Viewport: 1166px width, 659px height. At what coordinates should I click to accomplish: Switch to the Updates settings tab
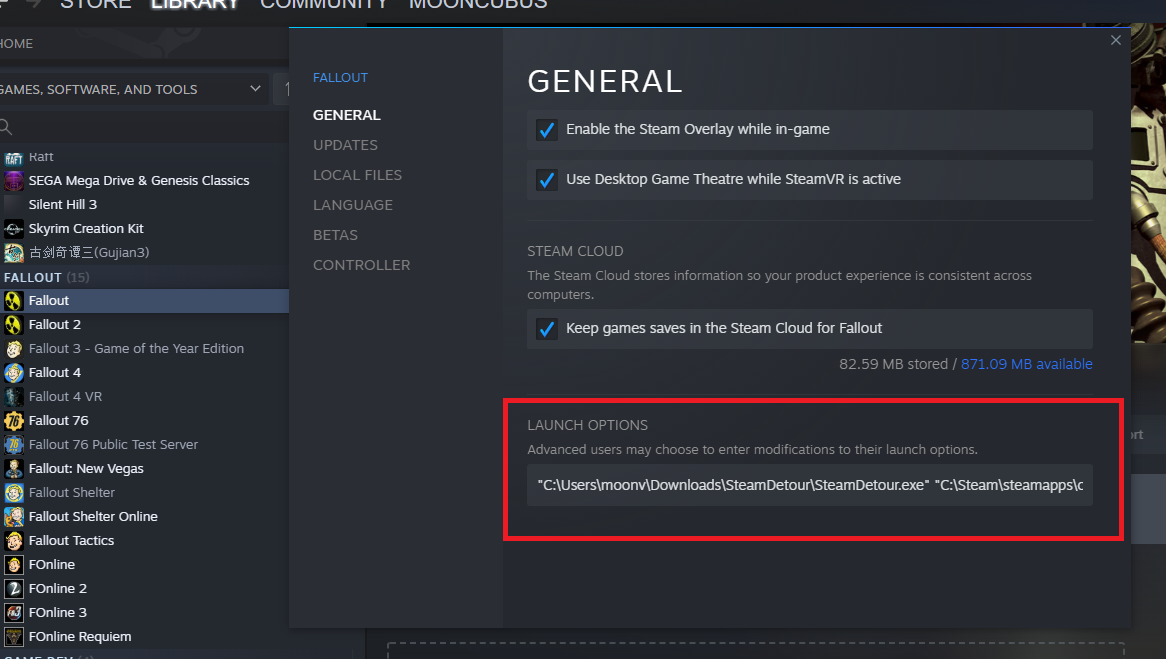pyautogui.click(x=345, y=145)
